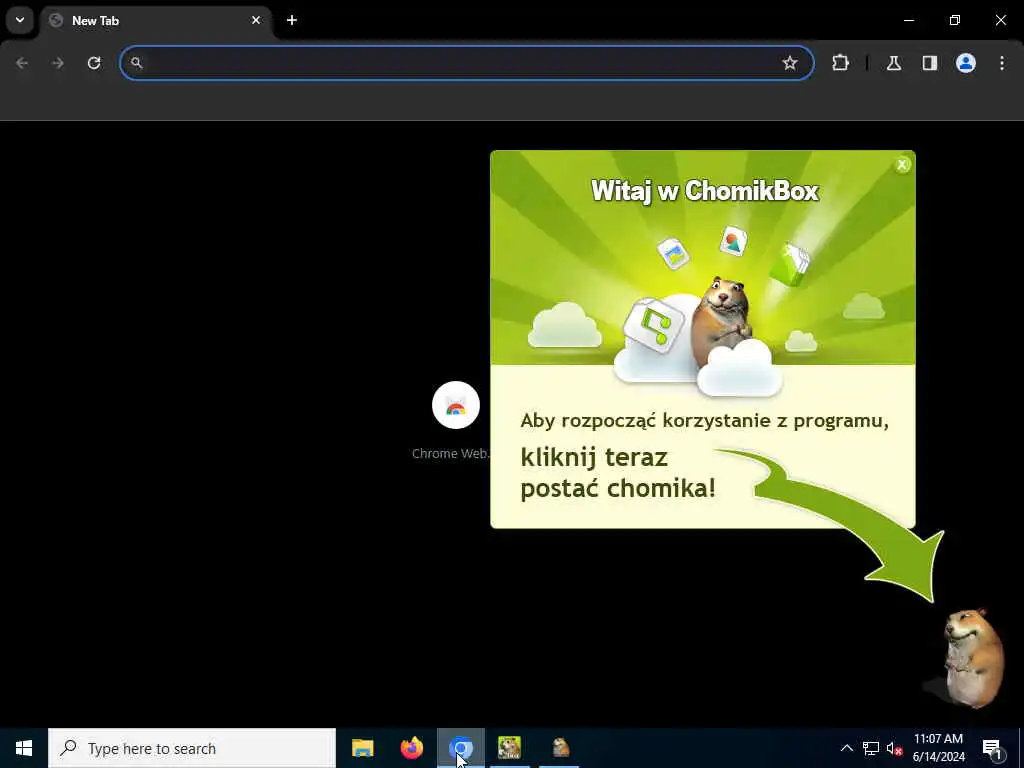
Task: Open the notification center icon
Action: pos(992,748)
